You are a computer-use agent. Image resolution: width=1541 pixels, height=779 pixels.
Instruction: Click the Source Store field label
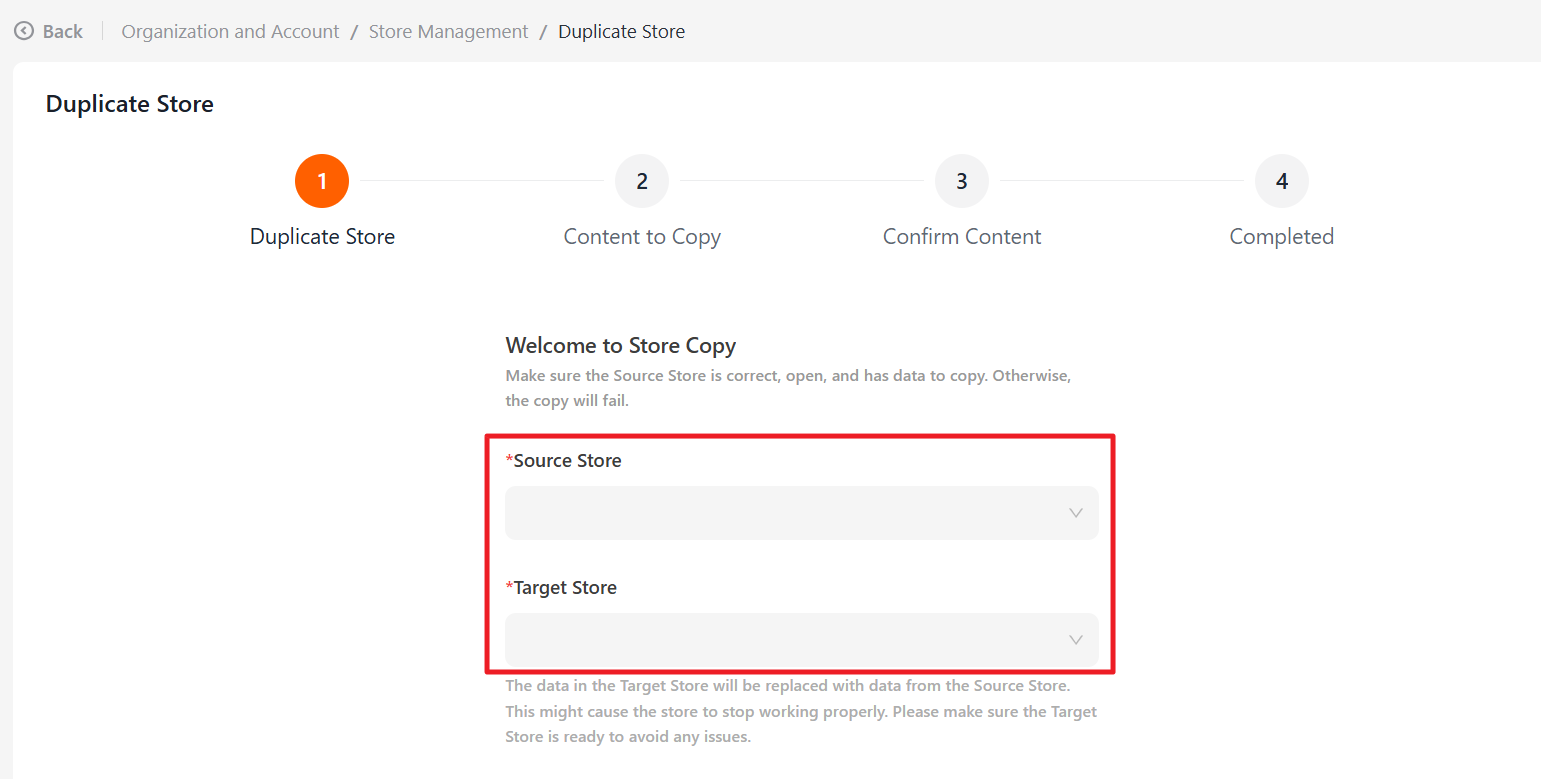pyautogui.click(x=567, y=461)
